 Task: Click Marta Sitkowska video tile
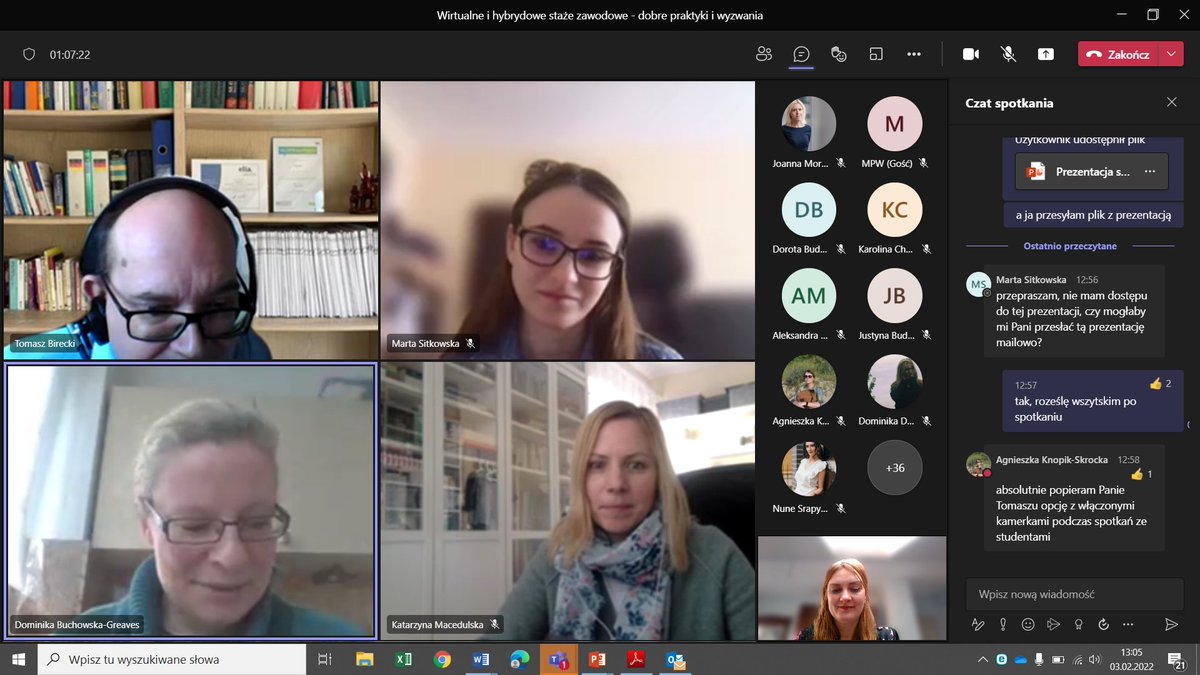pyautogui.click(x=568, y=220)
